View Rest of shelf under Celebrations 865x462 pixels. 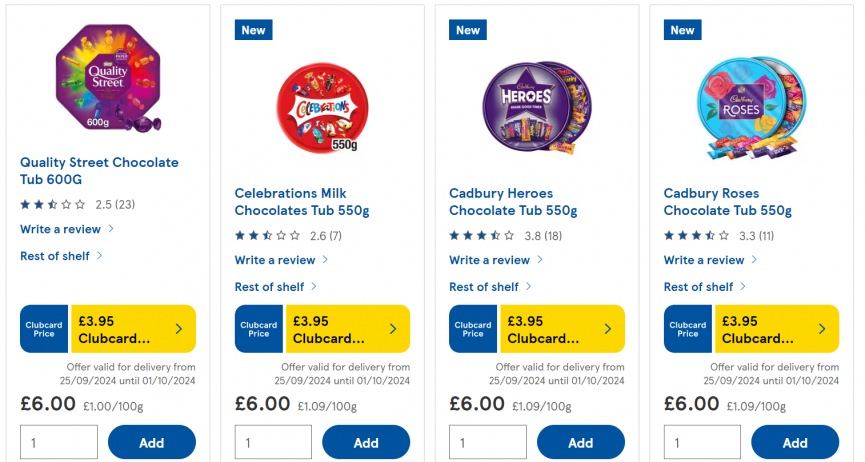[x=270, y=287]
